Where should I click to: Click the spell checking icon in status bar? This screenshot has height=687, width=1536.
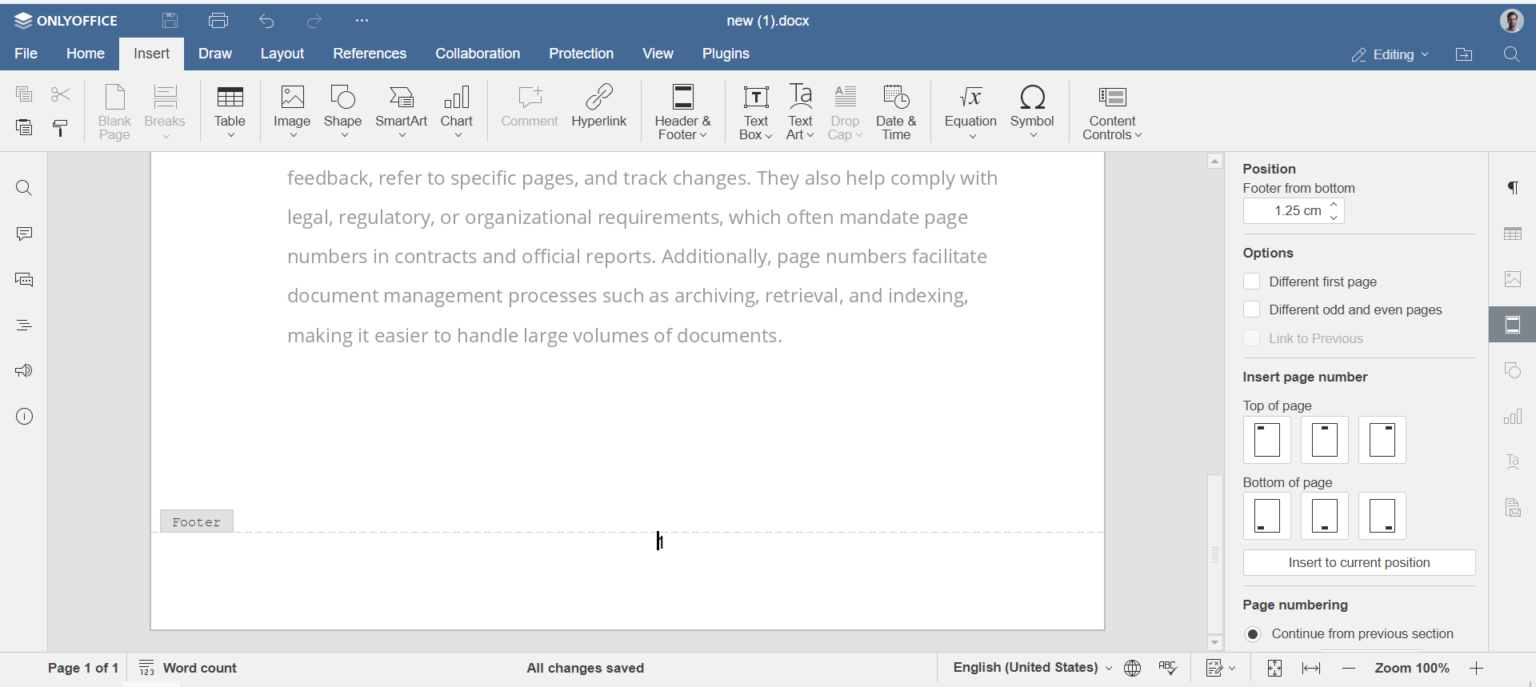pyautogui.click(x=1167, y=667)
